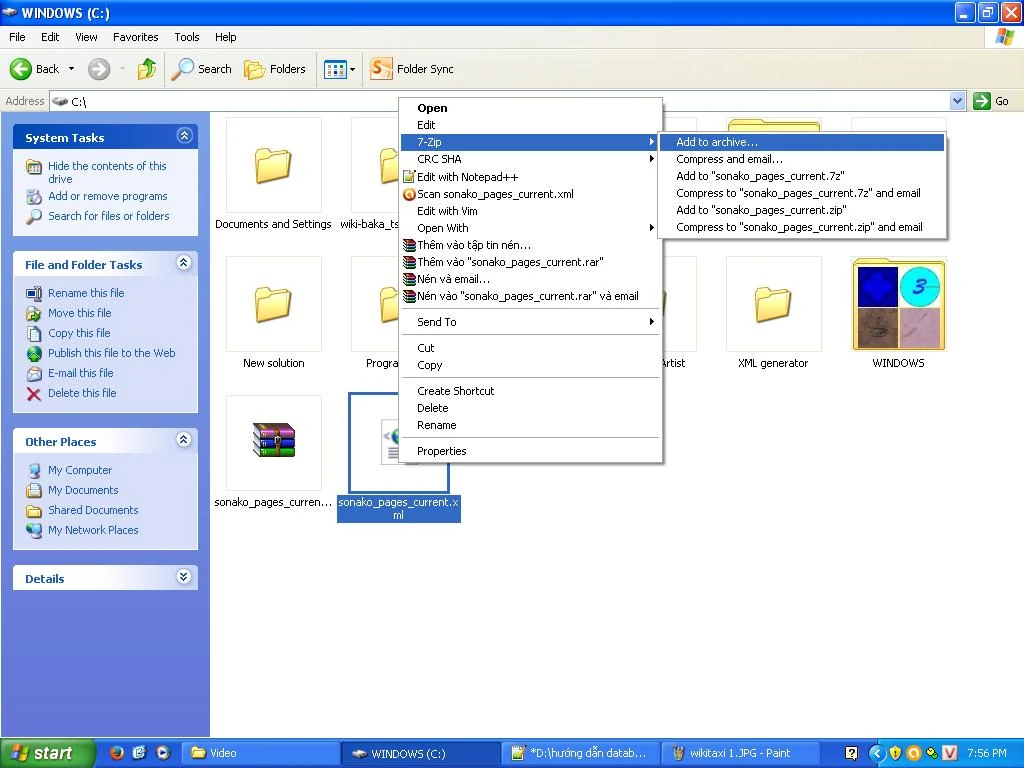Select the WinRAR archive sonako_pages_curren file

(x=274, y=441)
